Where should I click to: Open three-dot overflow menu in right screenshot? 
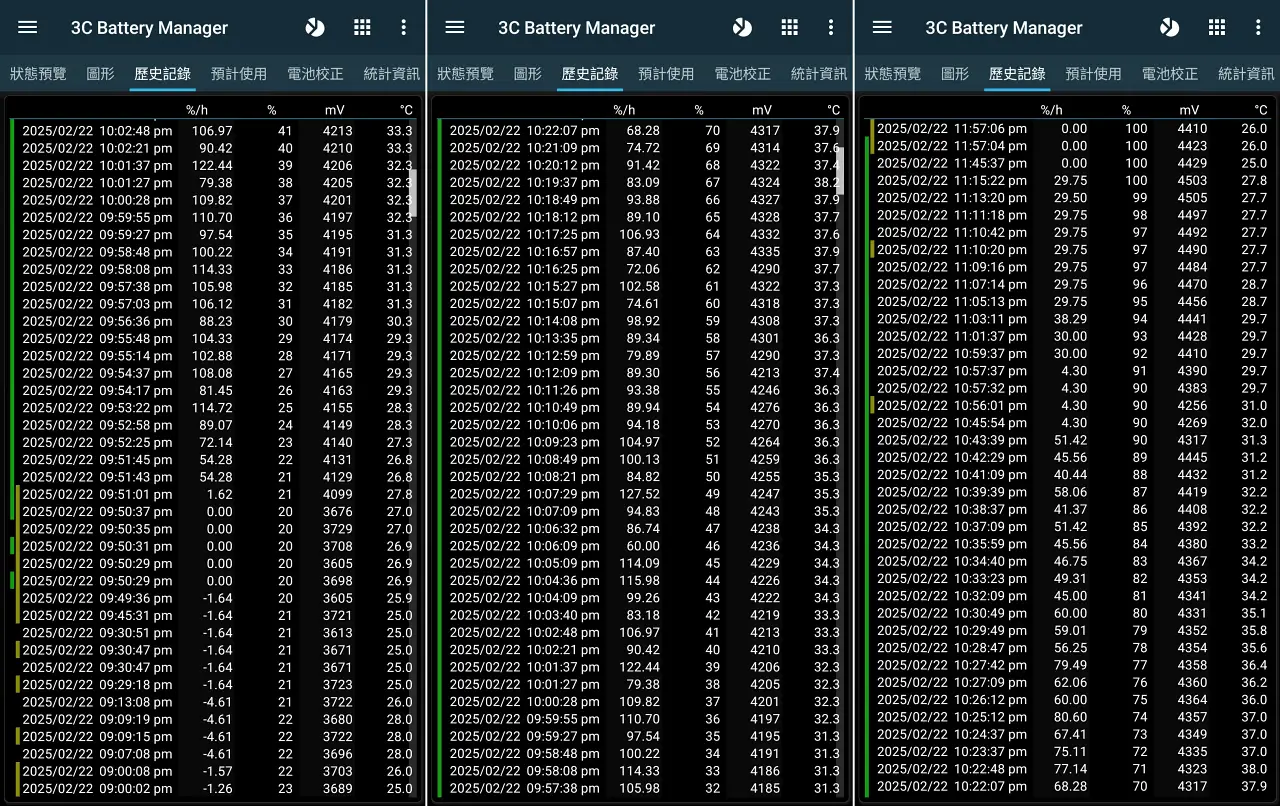click(1258, 27)
